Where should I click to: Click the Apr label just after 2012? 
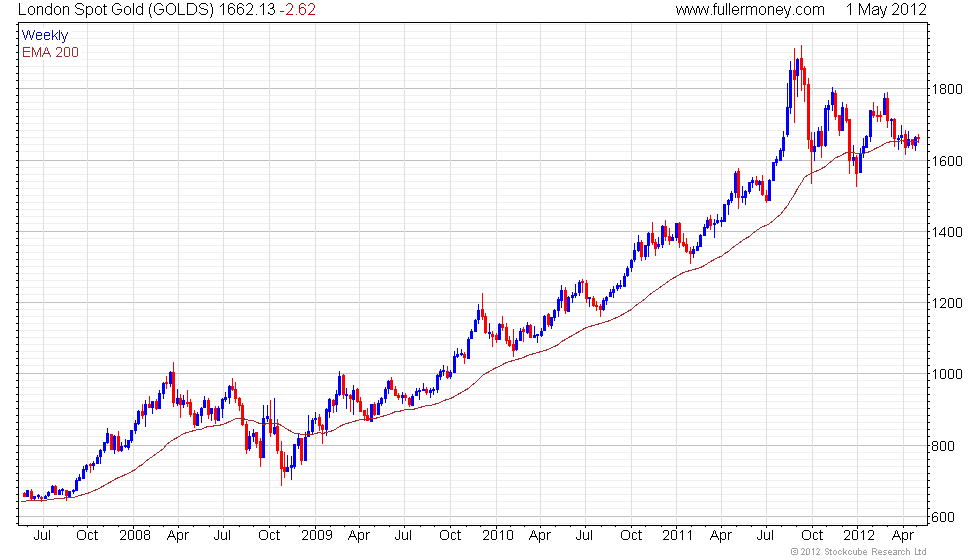[902, 536]
